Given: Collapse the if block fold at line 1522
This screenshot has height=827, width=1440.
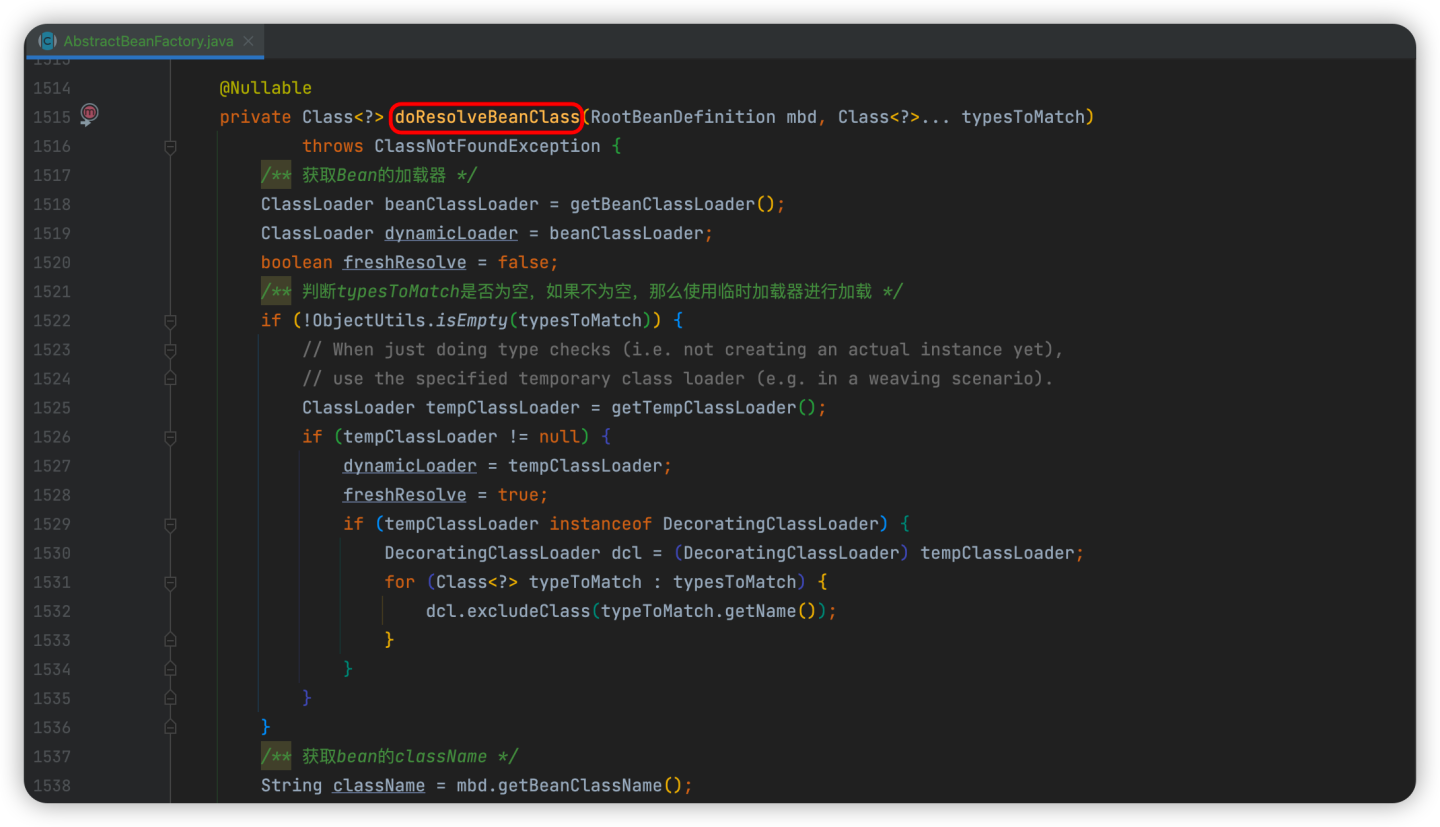Looking at the screenshot, I should coord(170,321).
